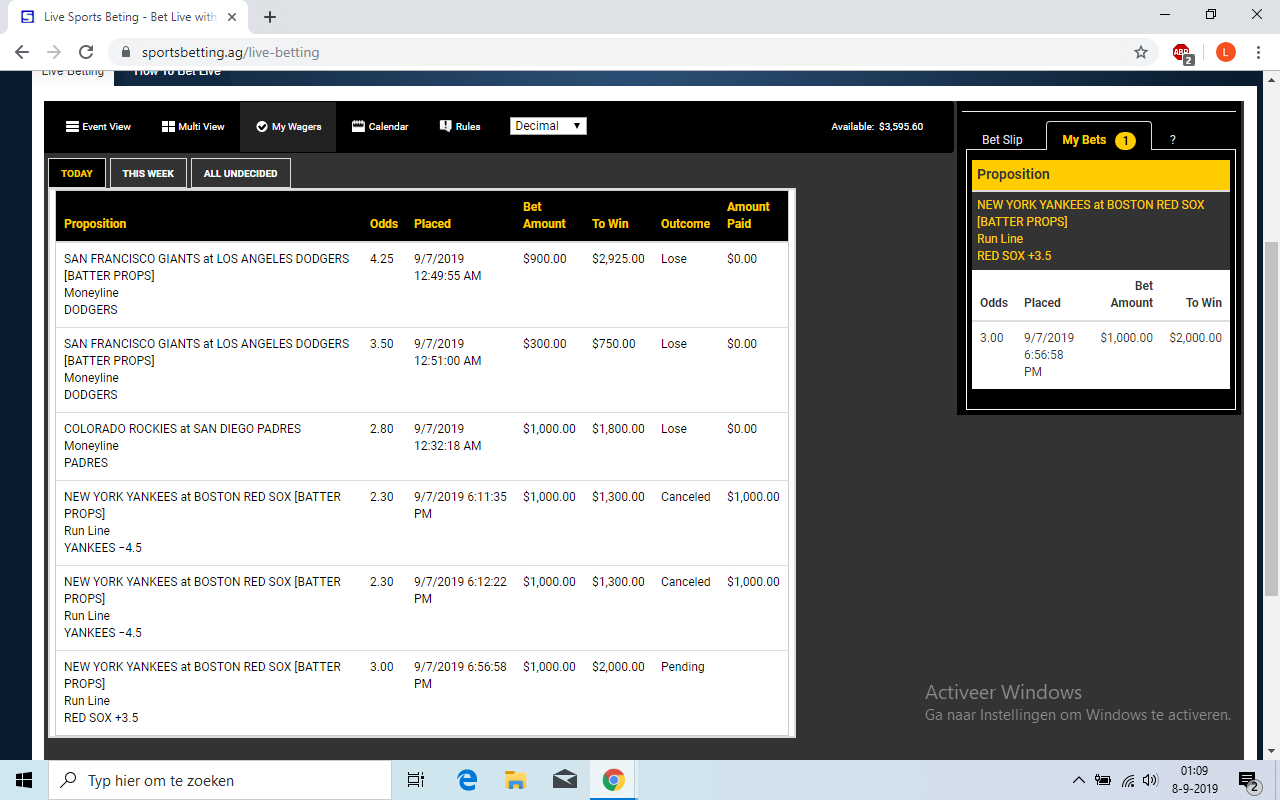1280x800 pixels.
Task: Click the My Bets proposition NEW YORK YANKEES text
Action: click(1090, 213)
